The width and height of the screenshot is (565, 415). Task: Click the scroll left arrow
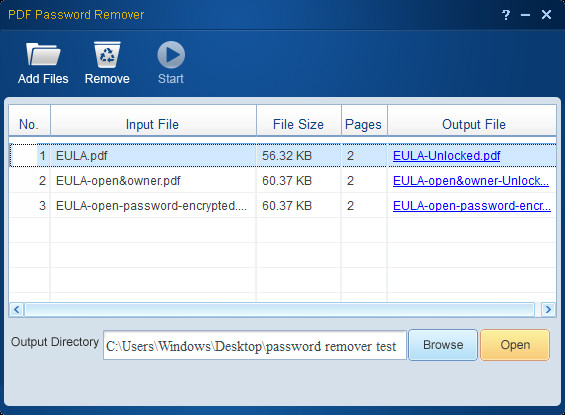pos(17,309)
